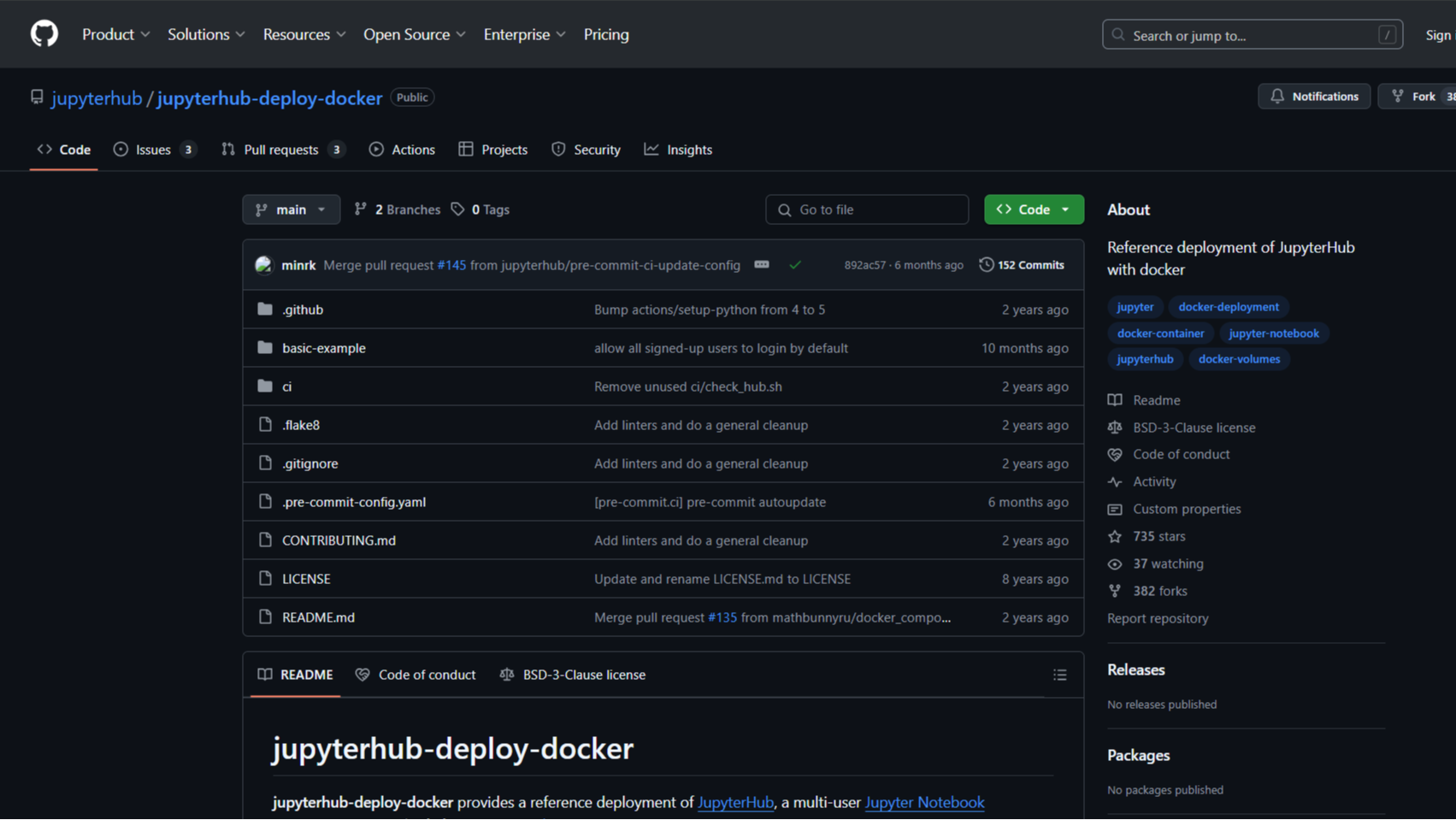Image resolution: width=1456 pixels, height=820 pixels.
Task: Open the Open Source dropdown
Action: click(x=415, y=34)
